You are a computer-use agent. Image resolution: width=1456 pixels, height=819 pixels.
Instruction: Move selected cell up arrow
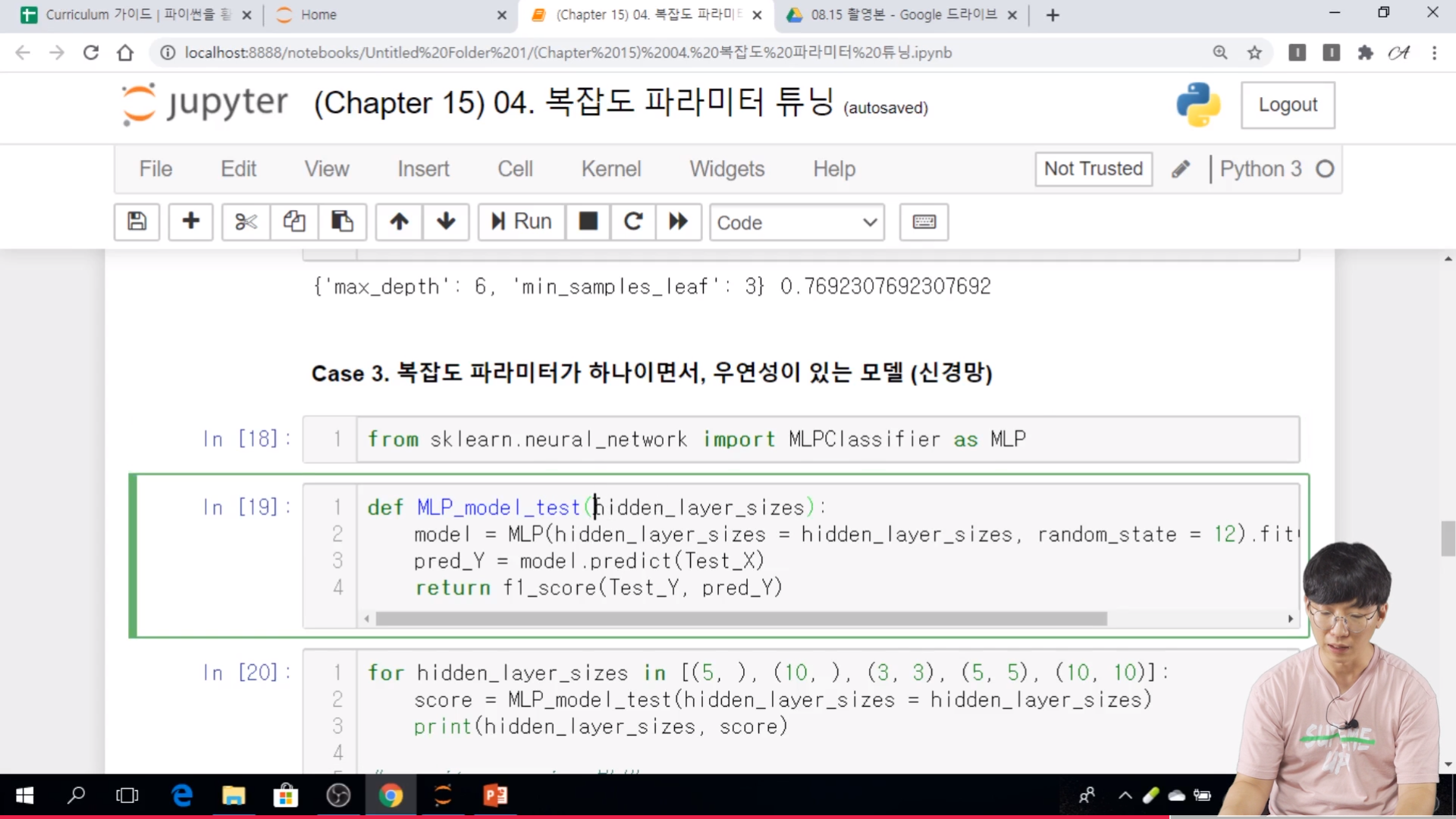(x=399, y=221)
